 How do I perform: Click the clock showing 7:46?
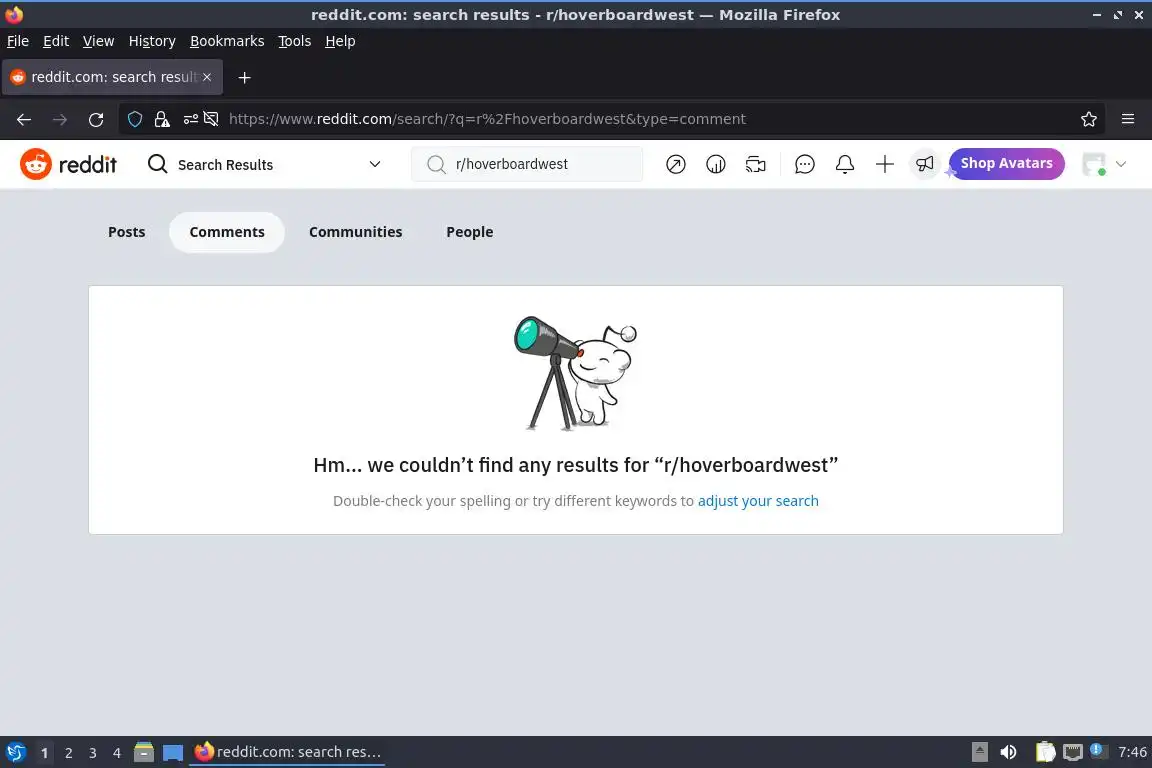[x=1132, y=752]
